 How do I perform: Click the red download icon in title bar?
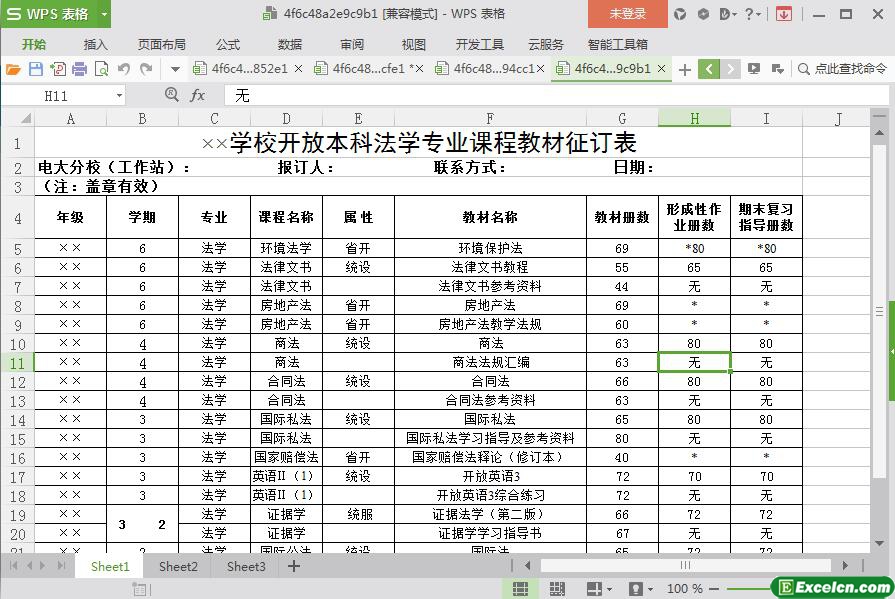pos(784,14)
